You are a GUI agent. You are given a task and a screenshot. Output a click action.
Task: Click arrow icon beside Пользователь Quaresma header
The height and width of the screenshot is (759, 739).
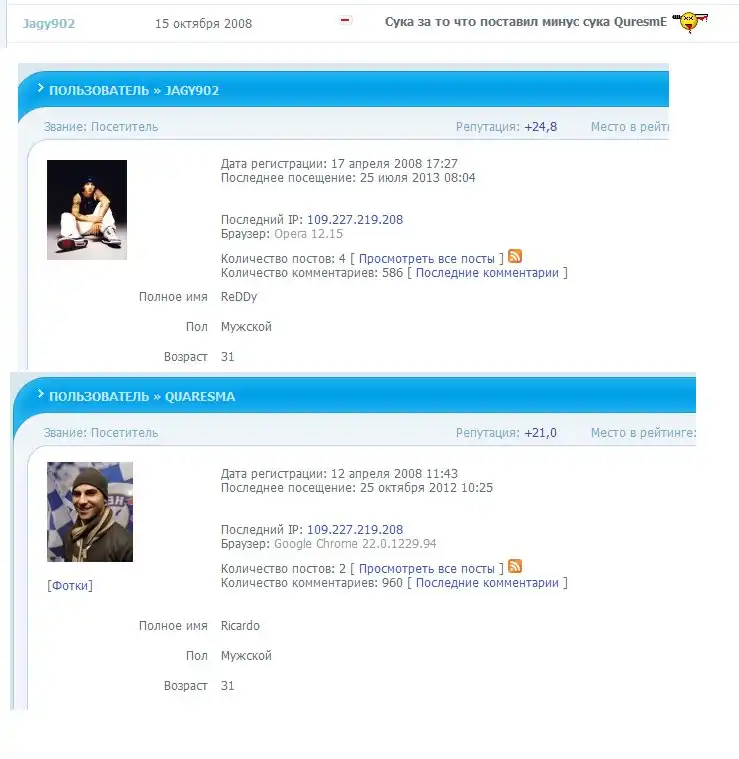41,394
